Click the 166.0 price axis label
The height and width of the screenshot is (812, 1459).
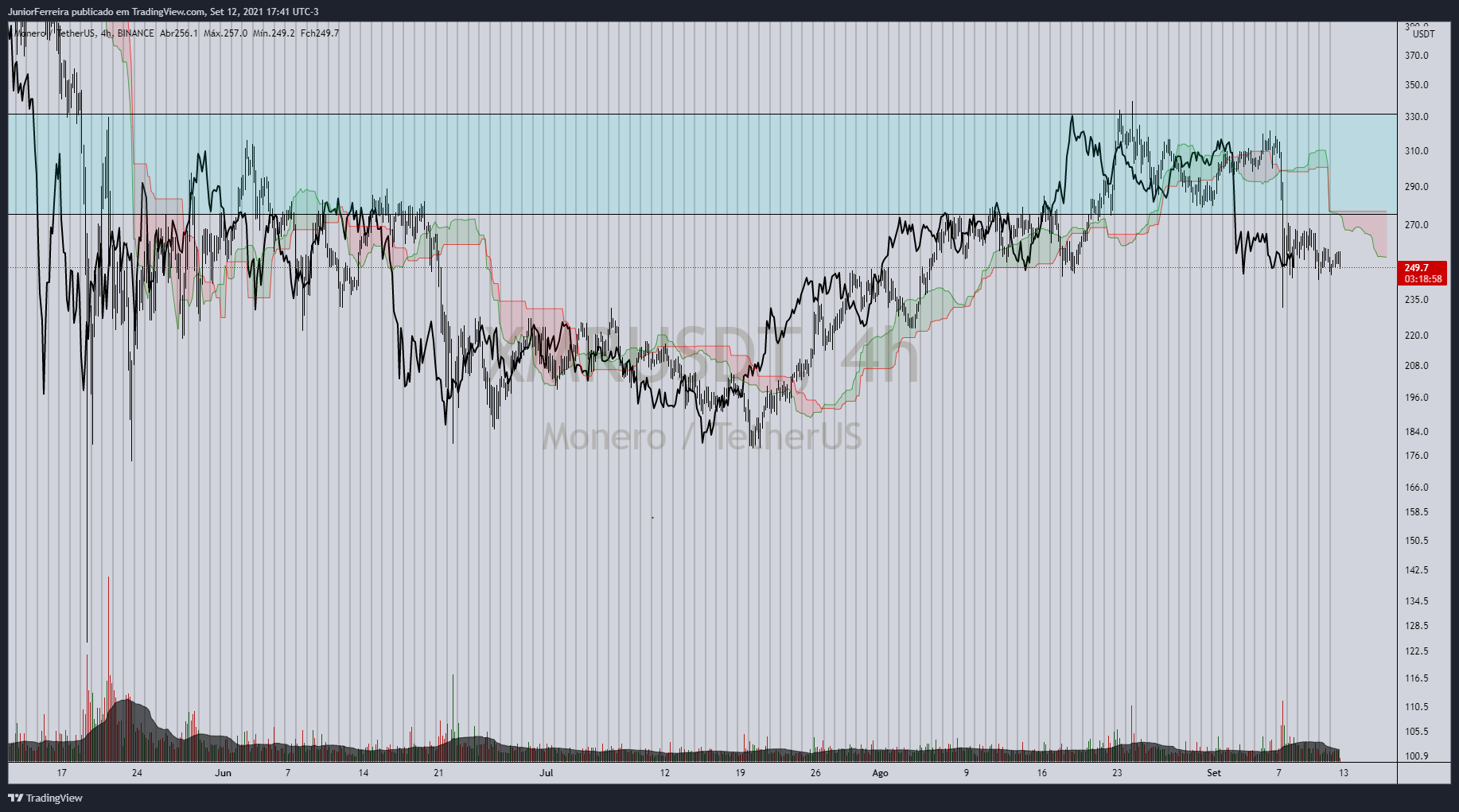1416,488
